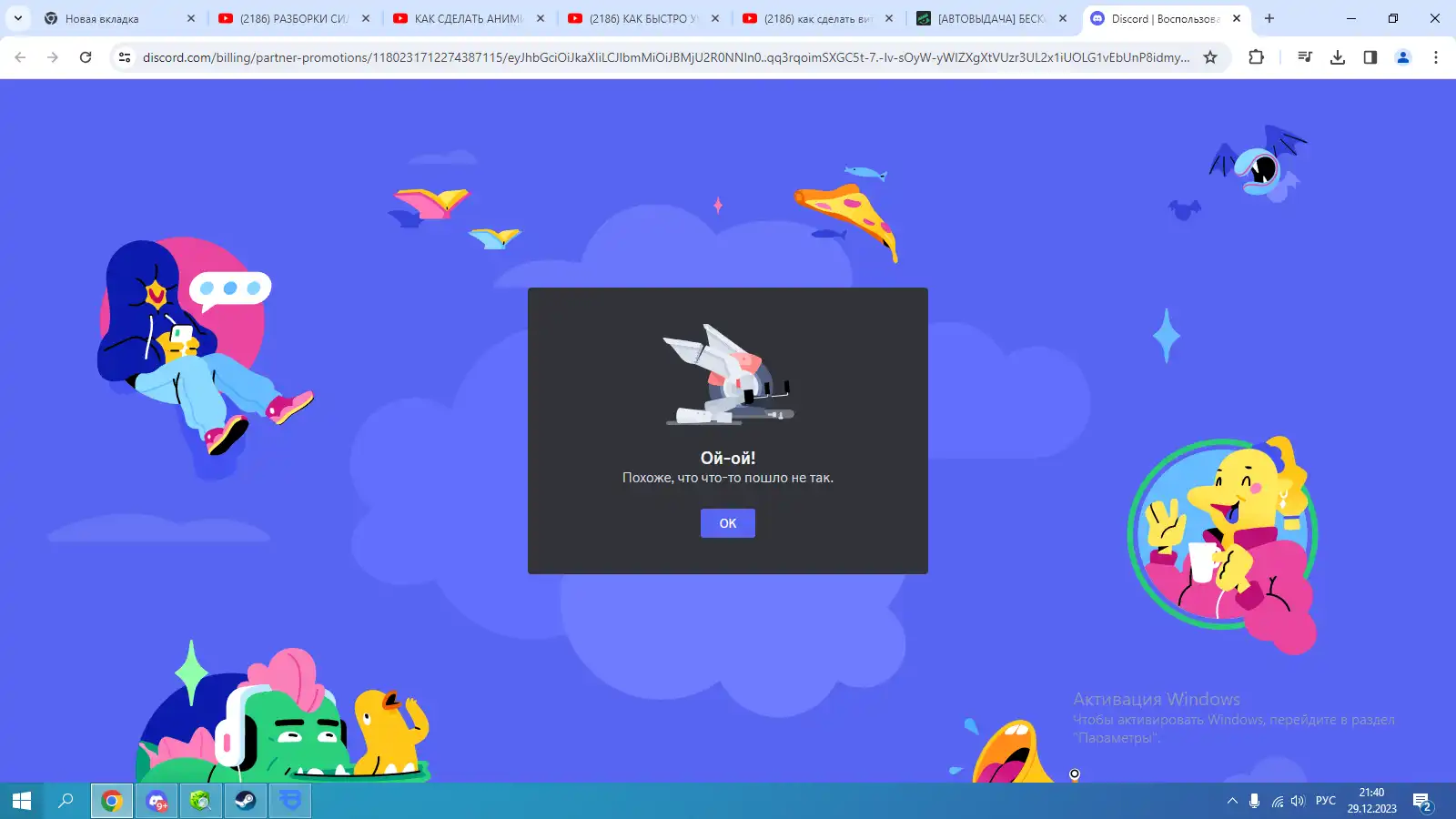The width and height of the screenshot is (1456, 819).
Task: Switch to the КАК СДЕЛАТЬ АНИМ YouTube tab
Action: point(468,18)
